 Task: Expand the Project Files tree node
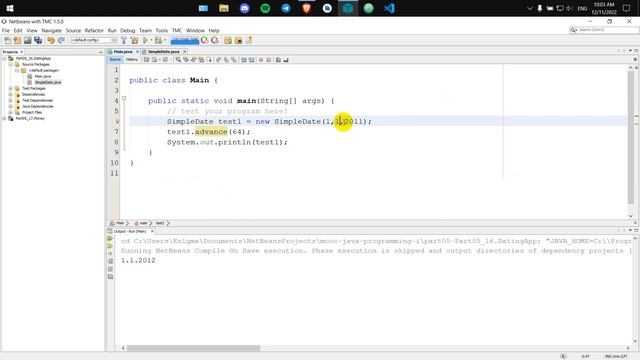point(11,112)
